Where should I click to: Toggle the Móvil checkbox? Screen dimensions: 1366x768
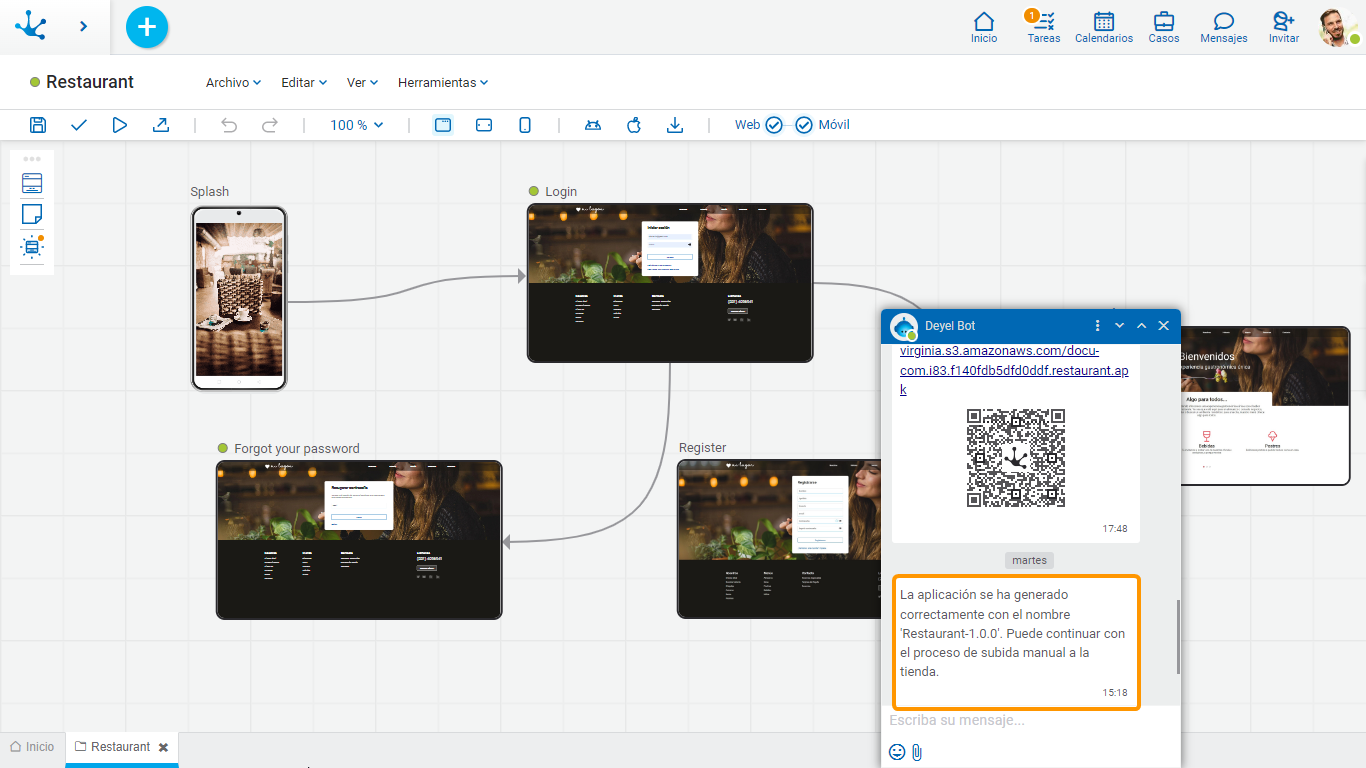coord(804,125)
